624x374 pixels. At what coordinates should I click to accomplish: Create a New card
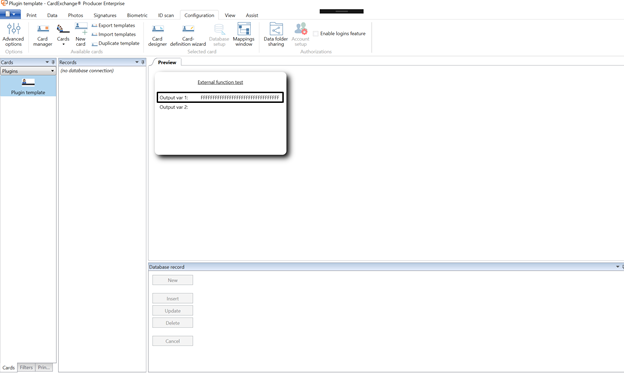pos(81,35)
